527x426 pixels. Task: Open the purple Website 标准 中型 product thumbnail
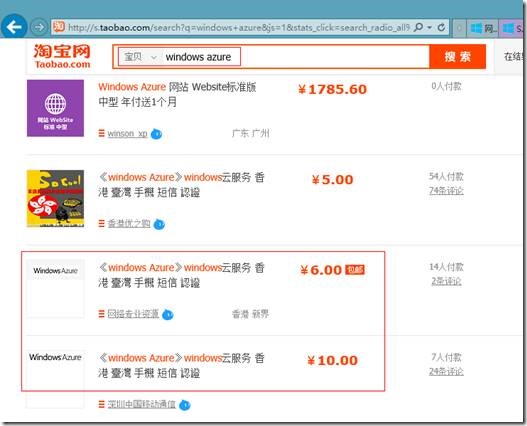[55, 108]
